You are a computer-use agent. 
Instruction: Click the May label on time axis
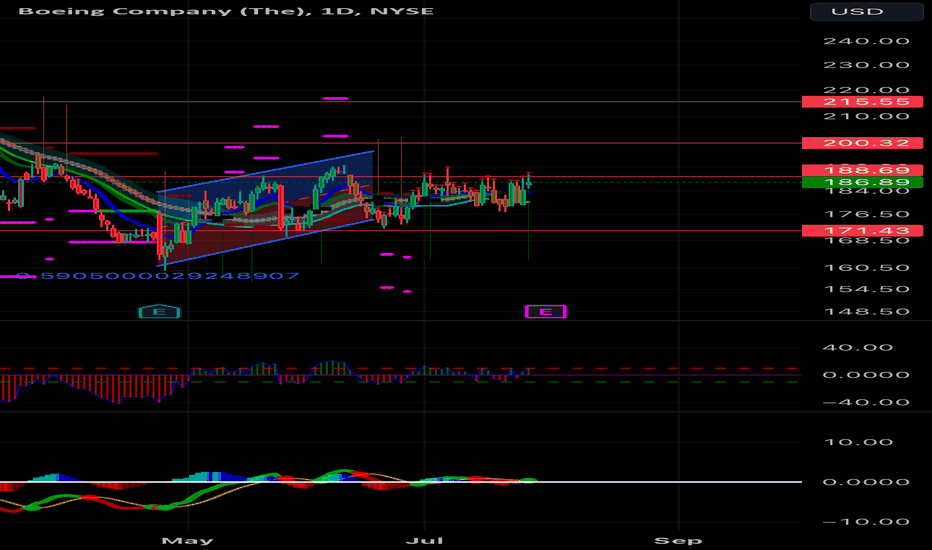pyautogui.click(x=187, y=540)
